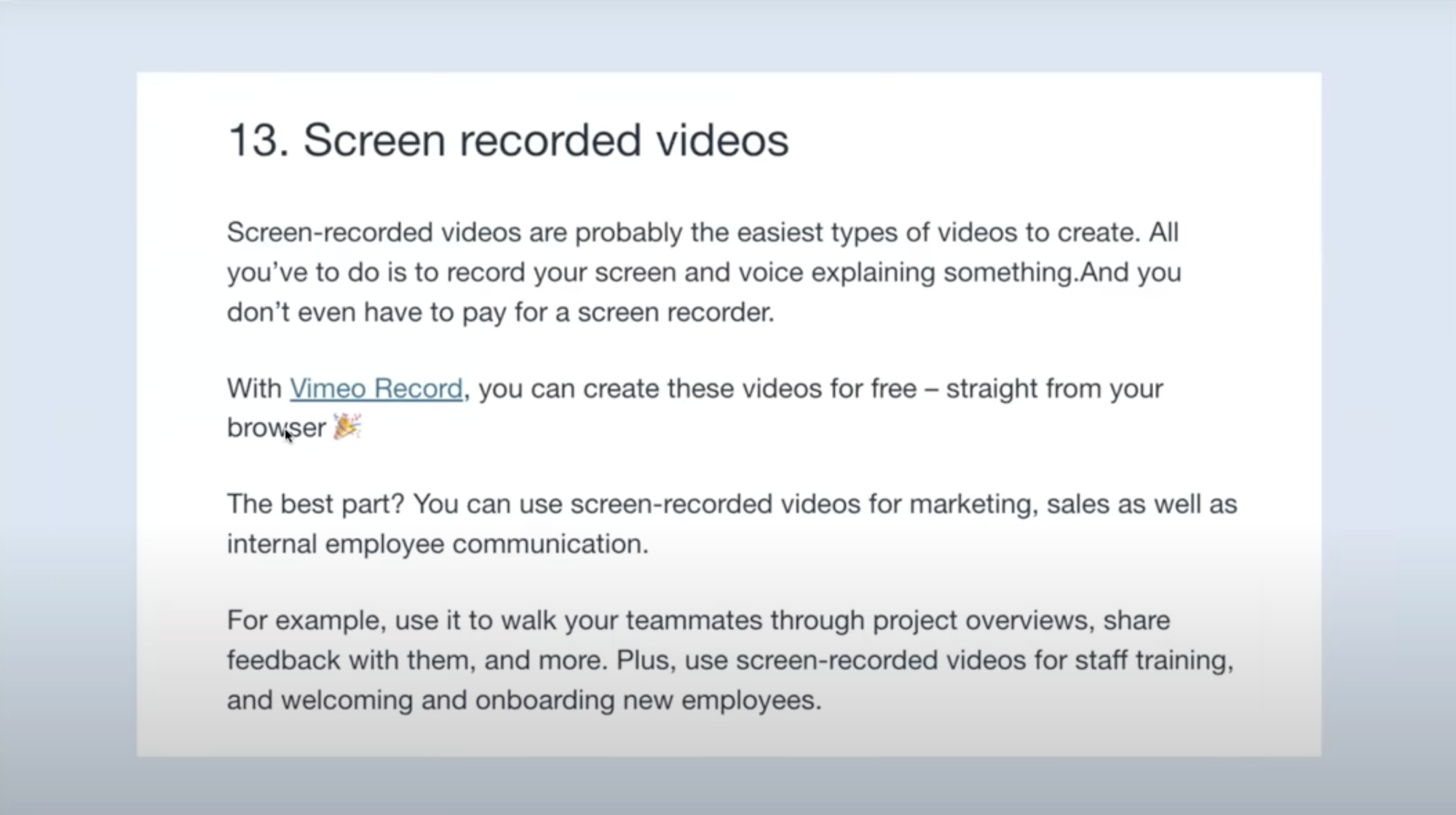Click the word 'browser' under the cursor

tap(276, 428)
